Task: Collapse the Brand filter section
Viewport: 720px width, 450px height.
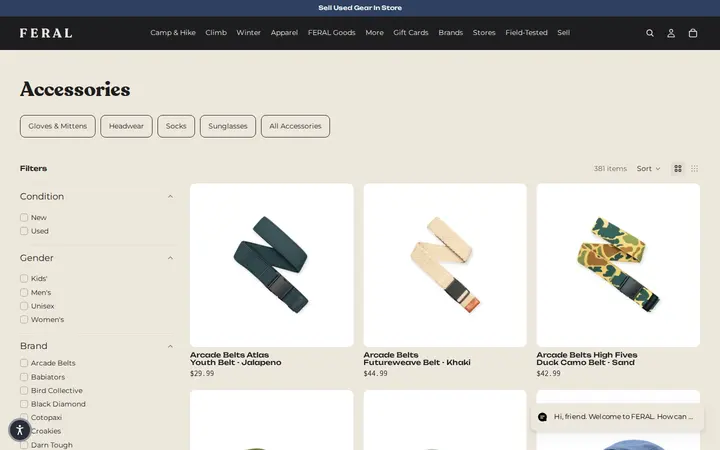Action: (x=170, y=346)
